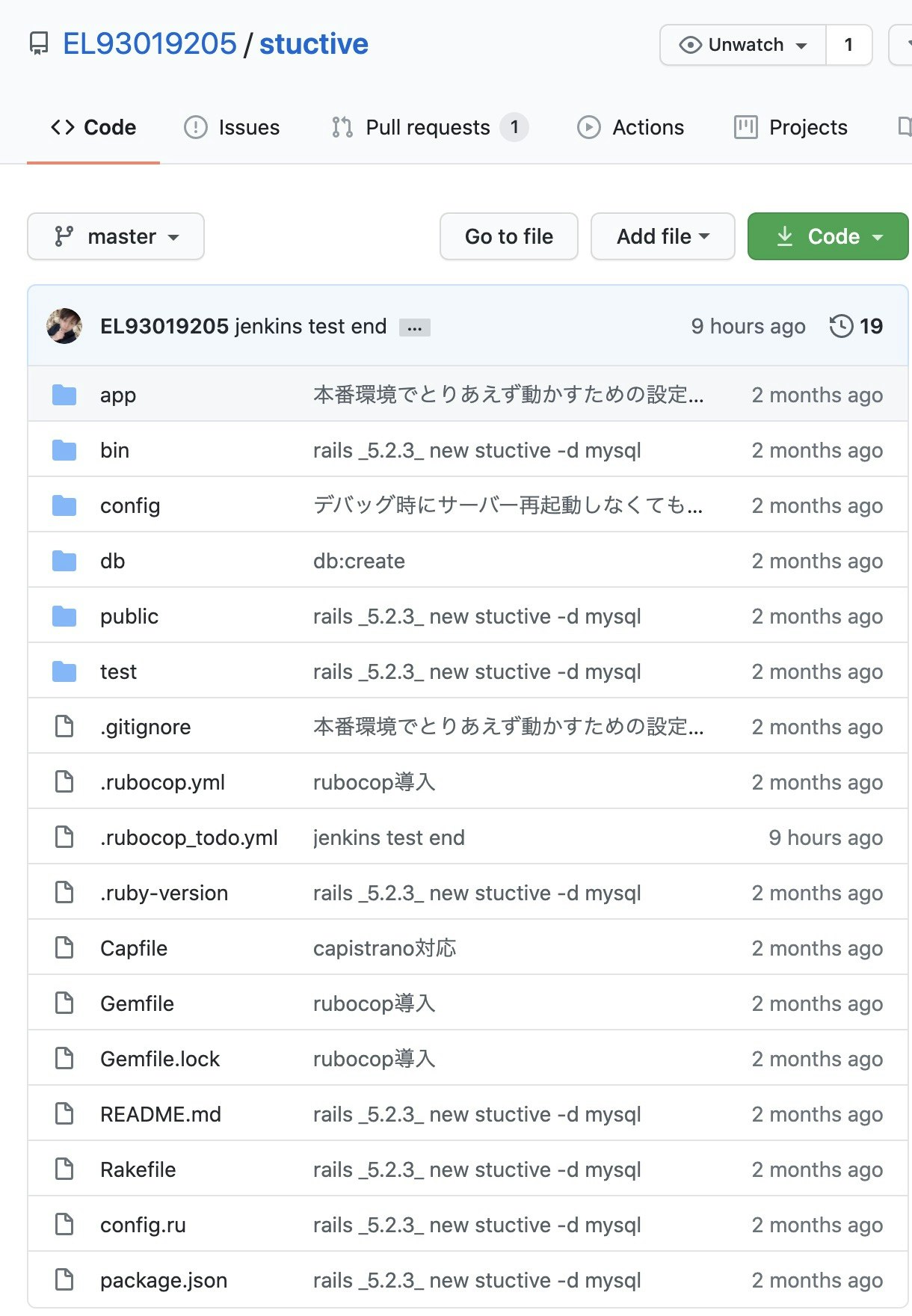
Task: Open the public folder name
Action: point(129,616)
